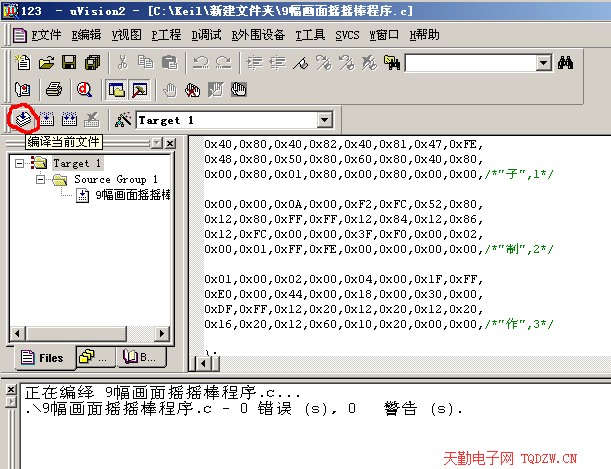Kill all breakpoints with the crossed hand icon
Viewport: 611px width, 469px height.
point(192,90)
